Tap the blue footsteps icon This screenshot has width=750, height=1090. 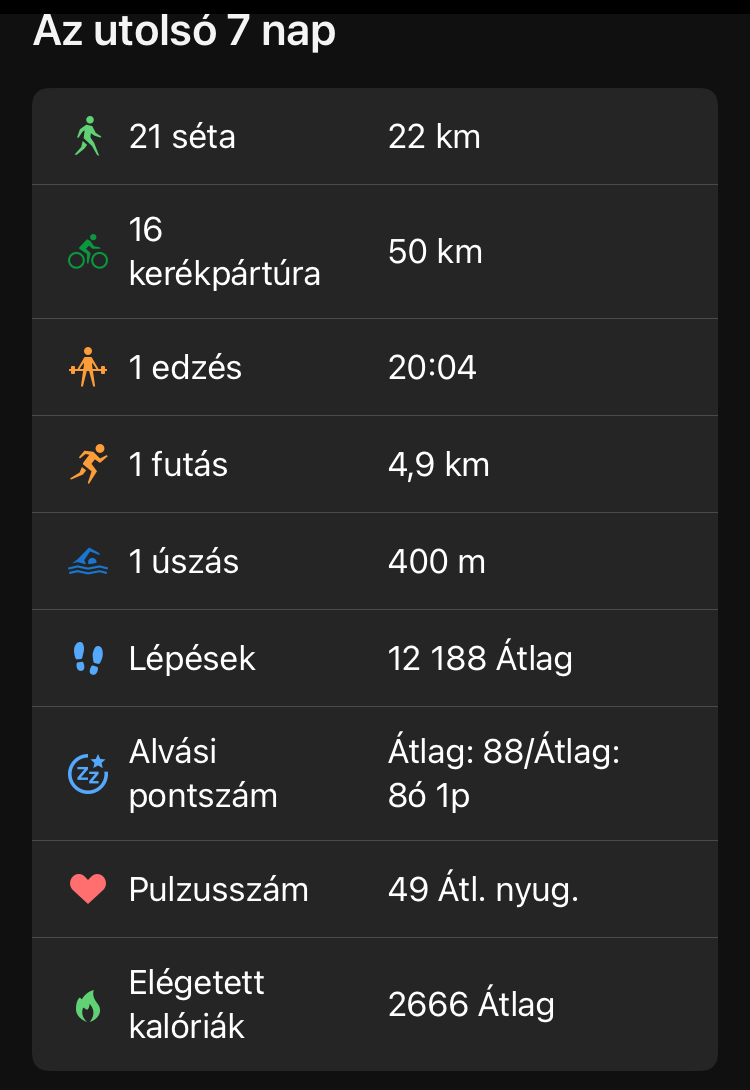click(x=88, y=659)
